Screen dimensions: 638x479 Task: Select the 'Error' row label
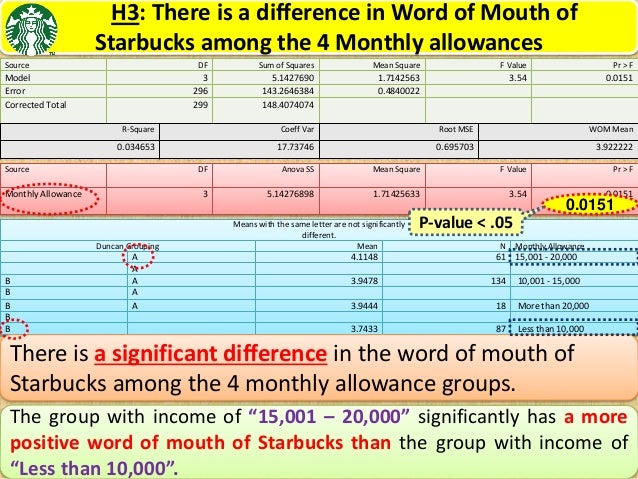15,91
